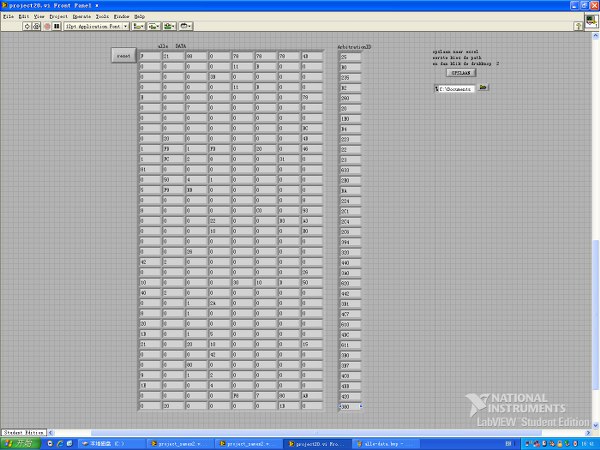Screen dimensions: 600x450
Task: Click the Run arrow toolbar icon
Action: [x=26, y=26]
